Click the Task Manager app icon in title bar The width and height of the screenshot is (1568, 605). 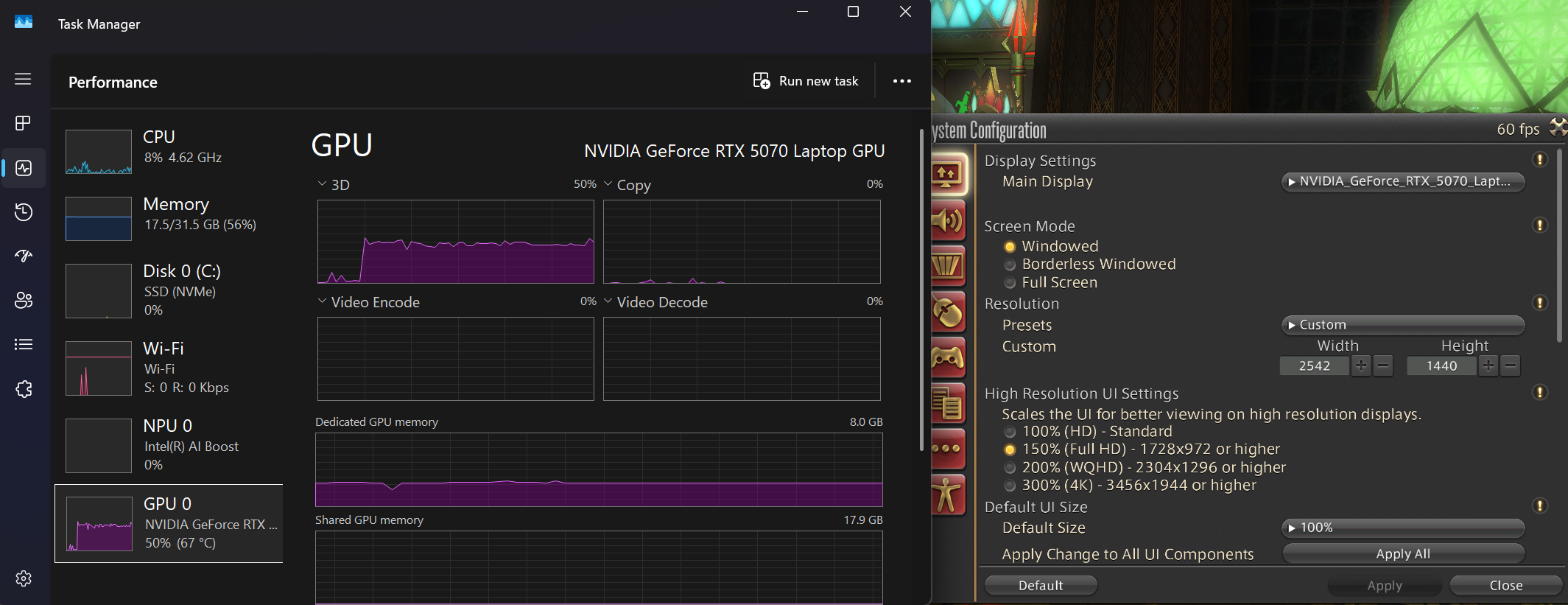click(24, 22)
